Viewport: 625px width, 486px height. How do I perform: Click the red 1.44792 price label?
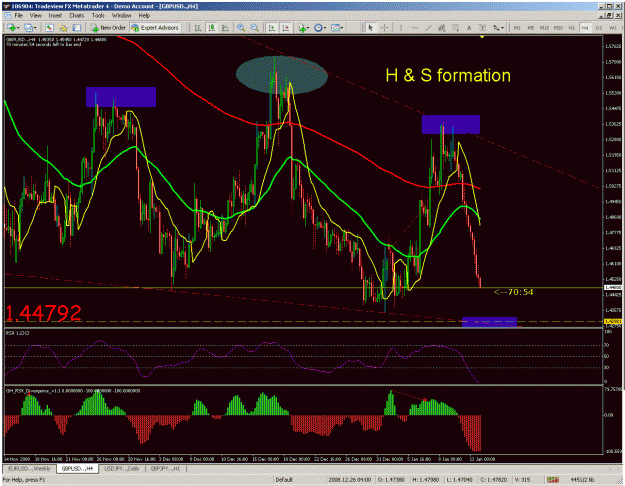point(43,313)
